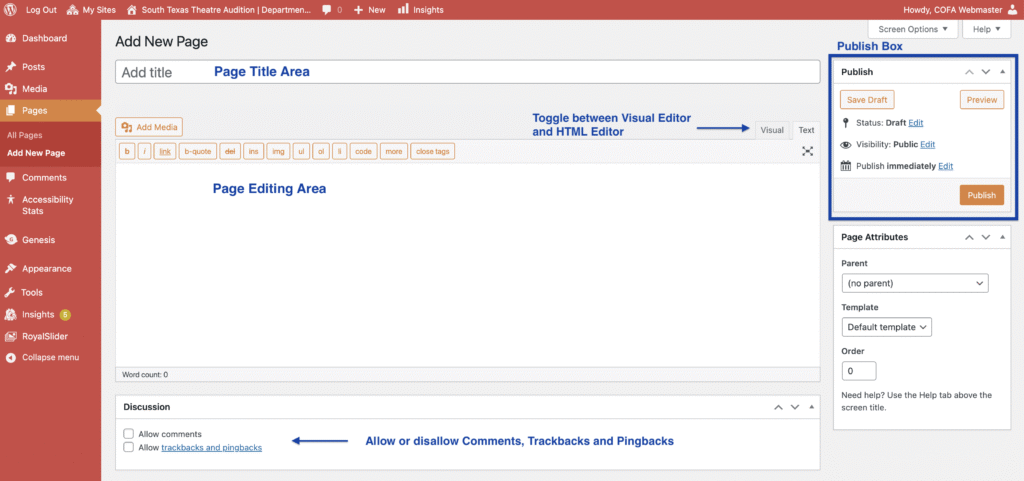Viewport: 1024px width, 481px height.
Task: Collapse the Publish box with toggle arrow
Action: tap(1003, 72)
